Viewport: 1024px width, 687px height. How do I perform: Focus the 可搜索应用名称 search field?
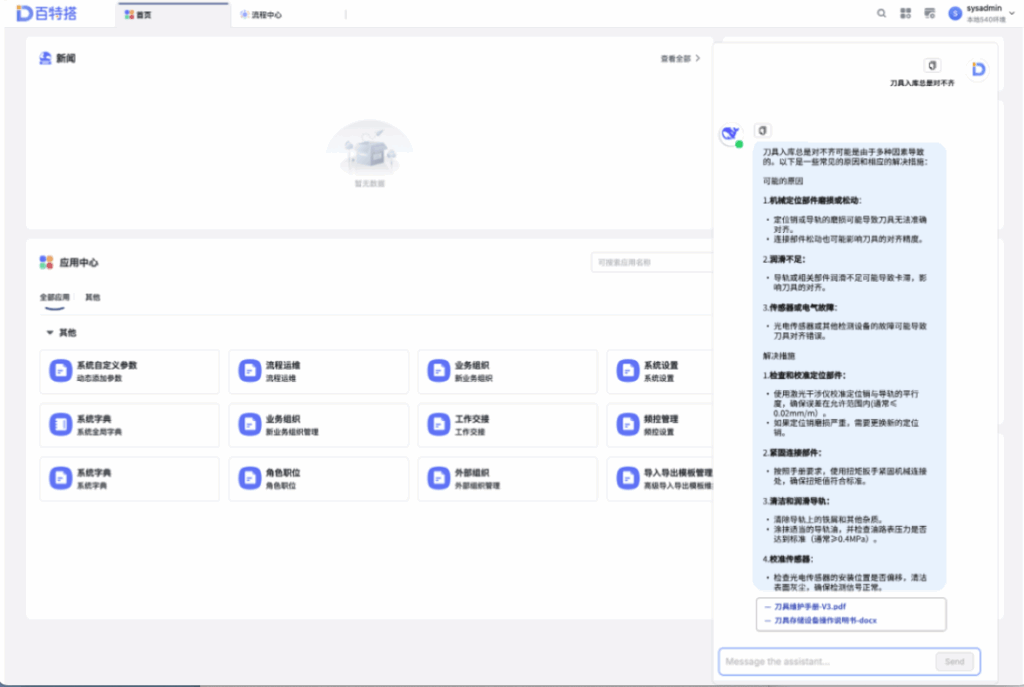pyautogui.click(x=651, y=262)
